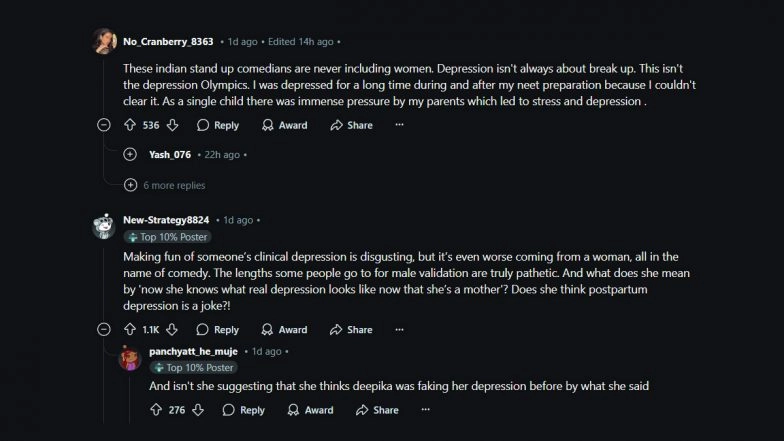Open more options on panchyatt_he_muje's reply

coord(425,409)
